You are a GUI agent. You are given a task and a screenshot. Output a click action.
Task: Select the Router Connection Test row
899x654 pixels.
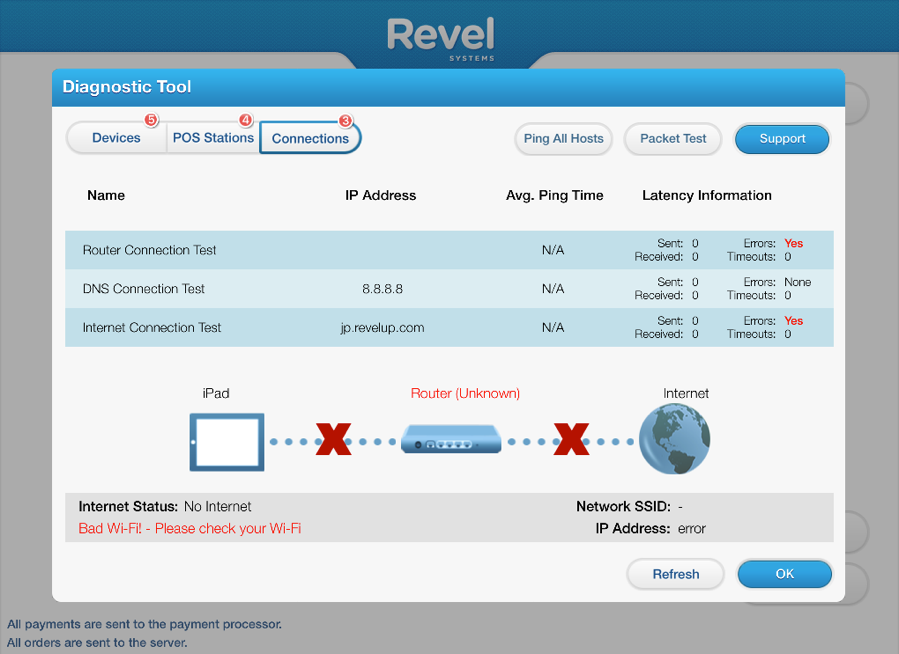click(449, 250)
